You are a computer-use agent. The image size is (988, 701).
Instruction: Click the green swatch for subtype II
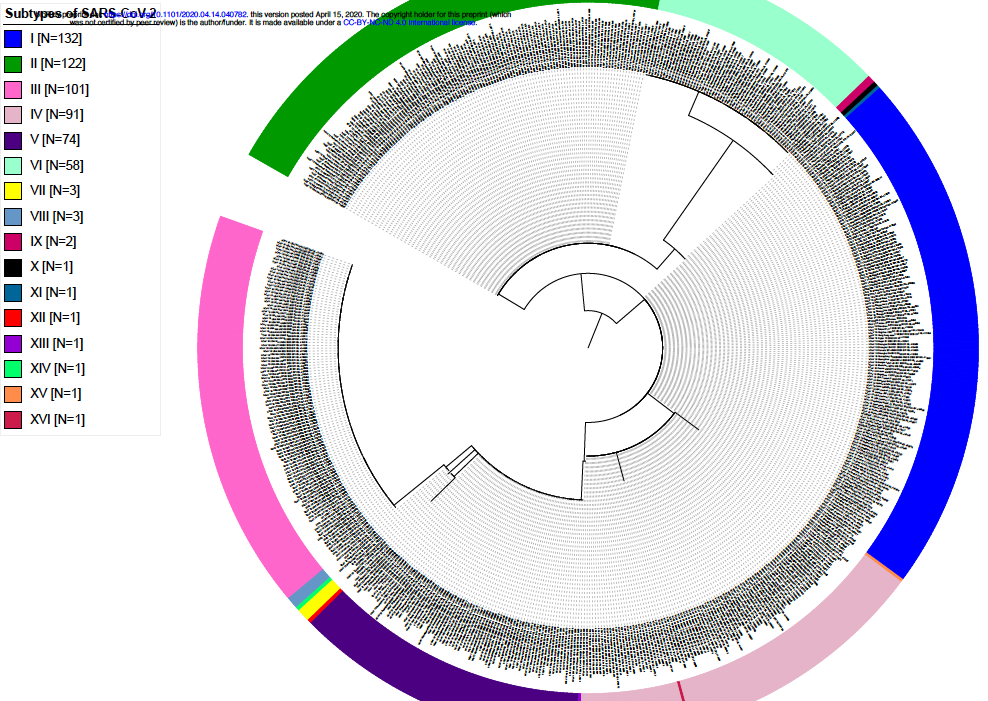point(13,64)
